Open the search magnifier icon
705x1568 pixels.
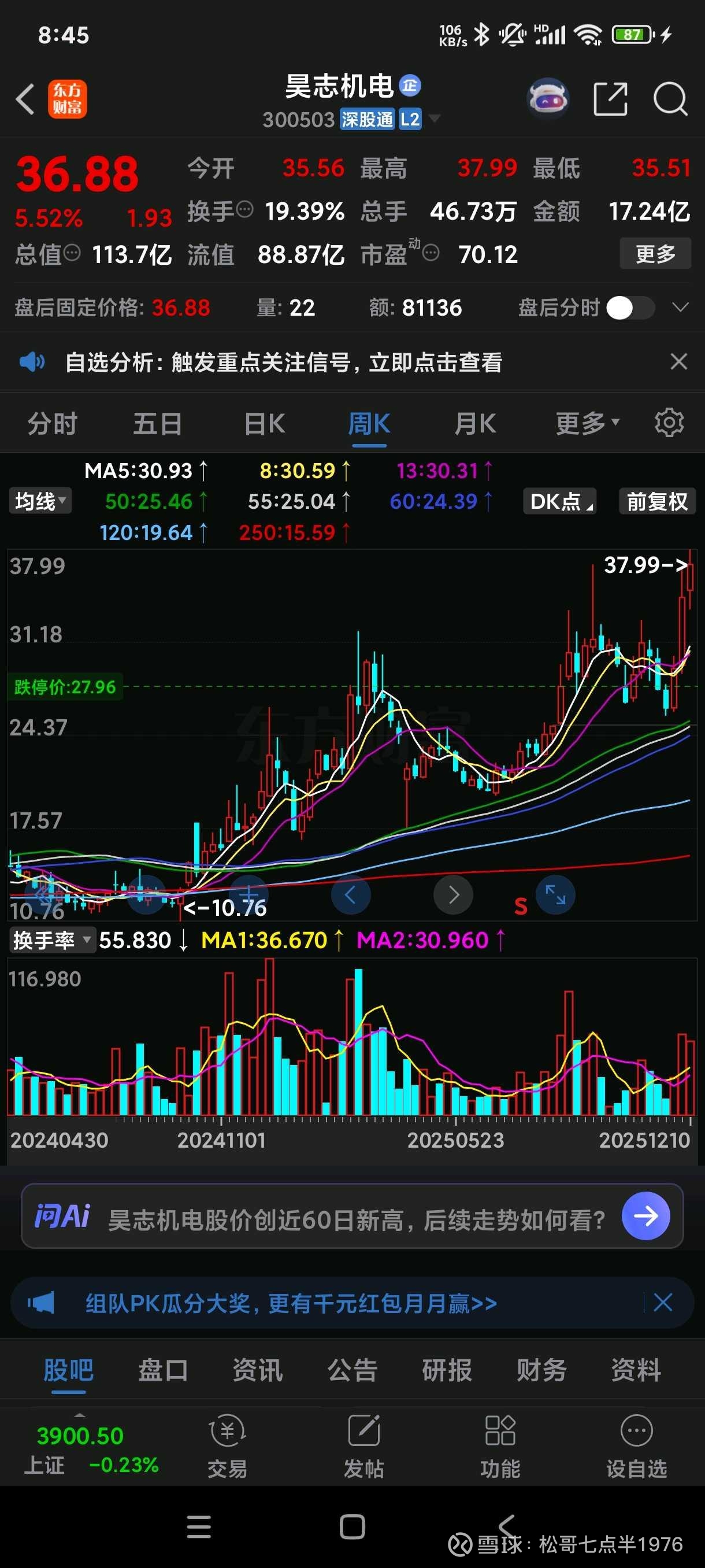670,99
